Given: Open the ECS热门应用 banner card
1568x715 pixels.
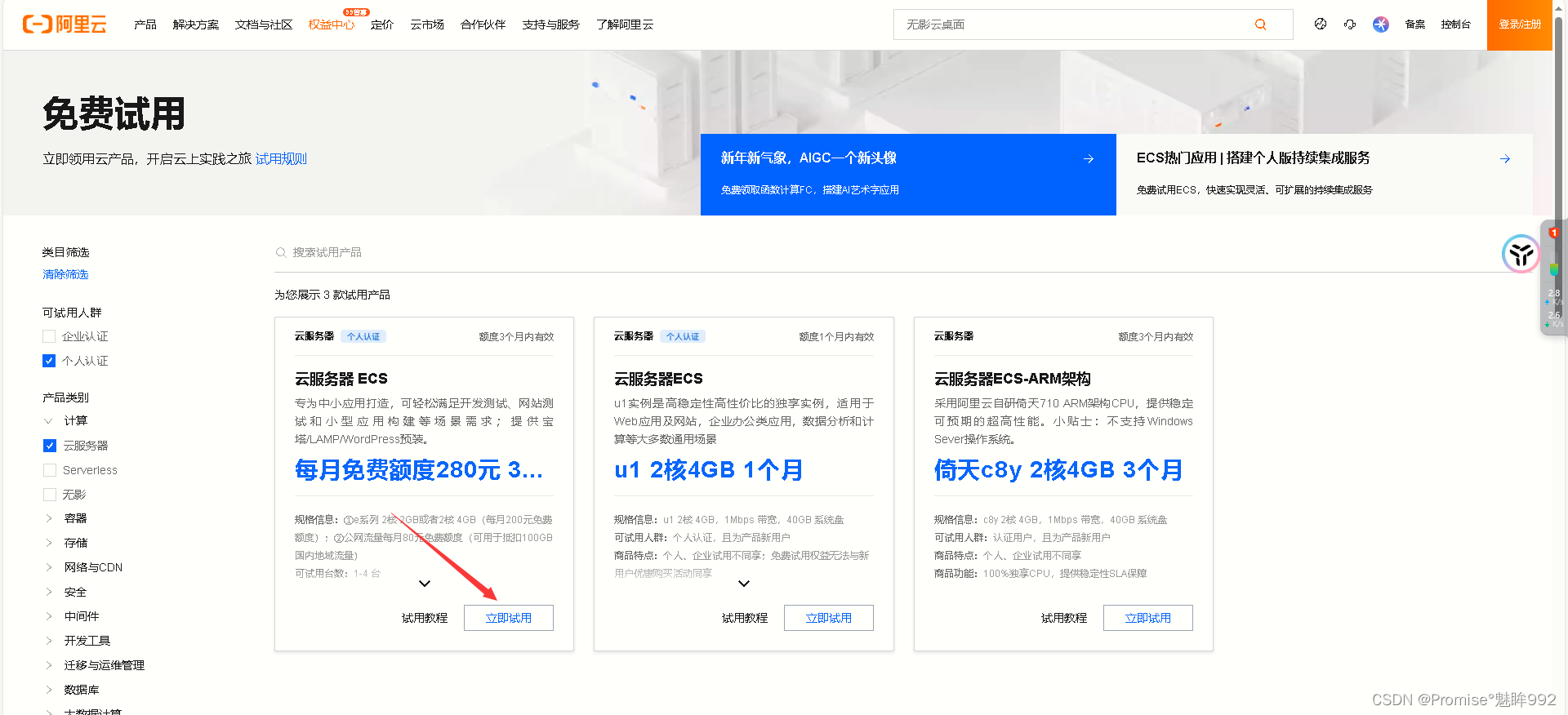Looking at the screenshot, I should coord(1325,175).
